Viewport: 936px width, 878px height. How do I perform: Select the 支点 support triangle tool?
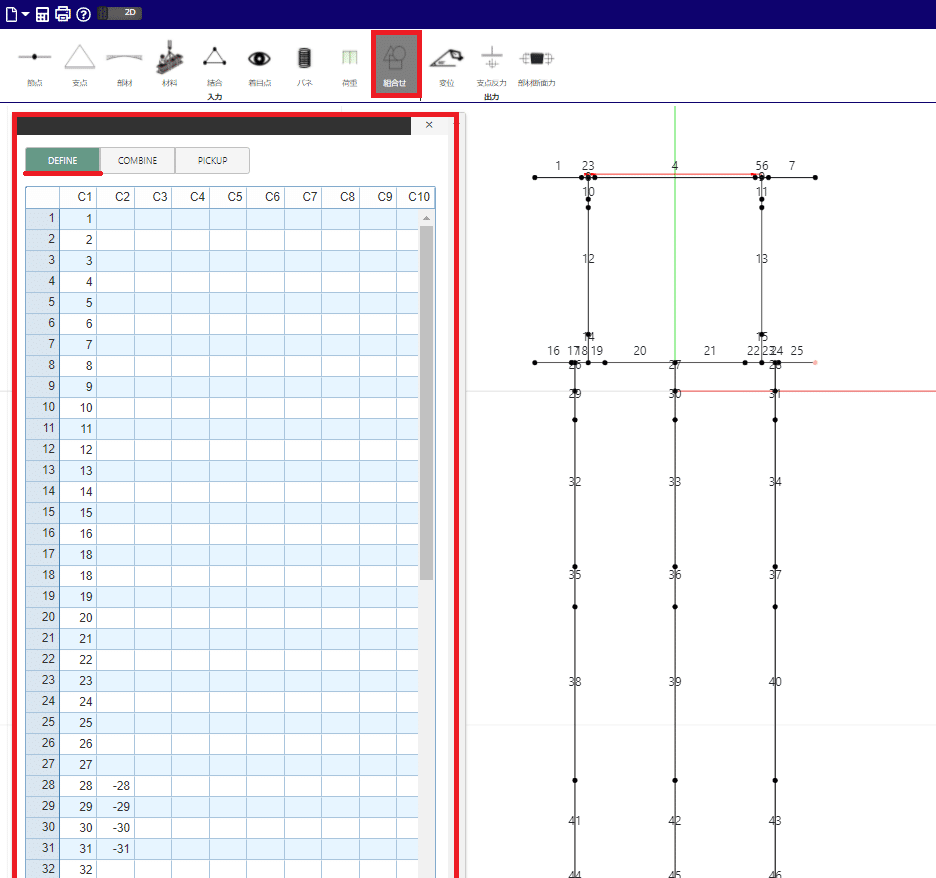pyautogui.click(x=80, y=65)
